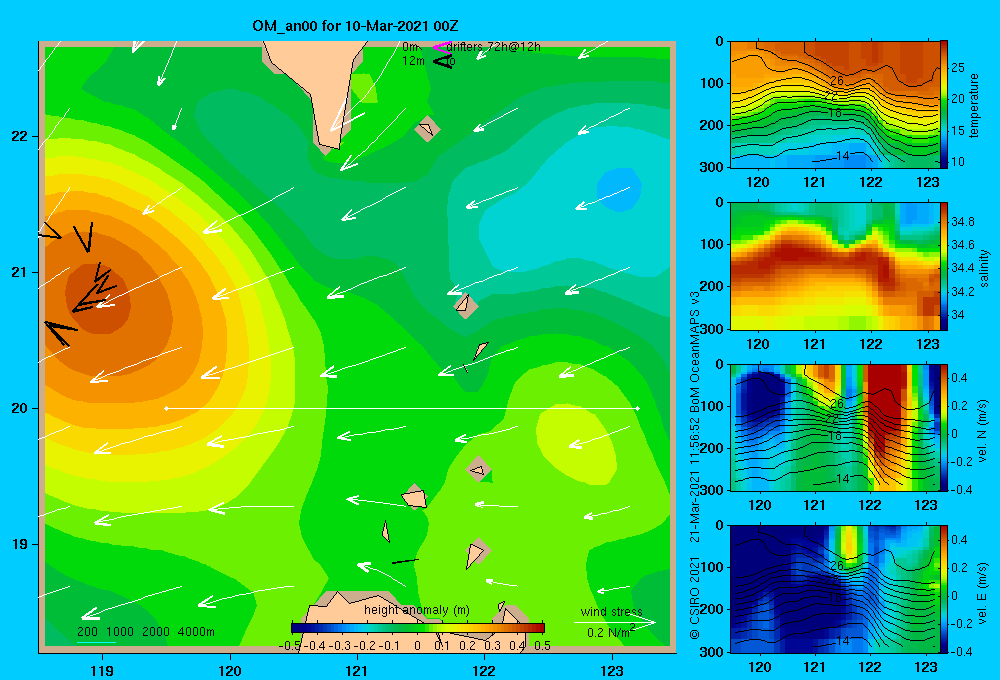The height and width of the screenshot is (680, 1000).
Task: Click the '1000' depth contour legend value
Action: 120,632
